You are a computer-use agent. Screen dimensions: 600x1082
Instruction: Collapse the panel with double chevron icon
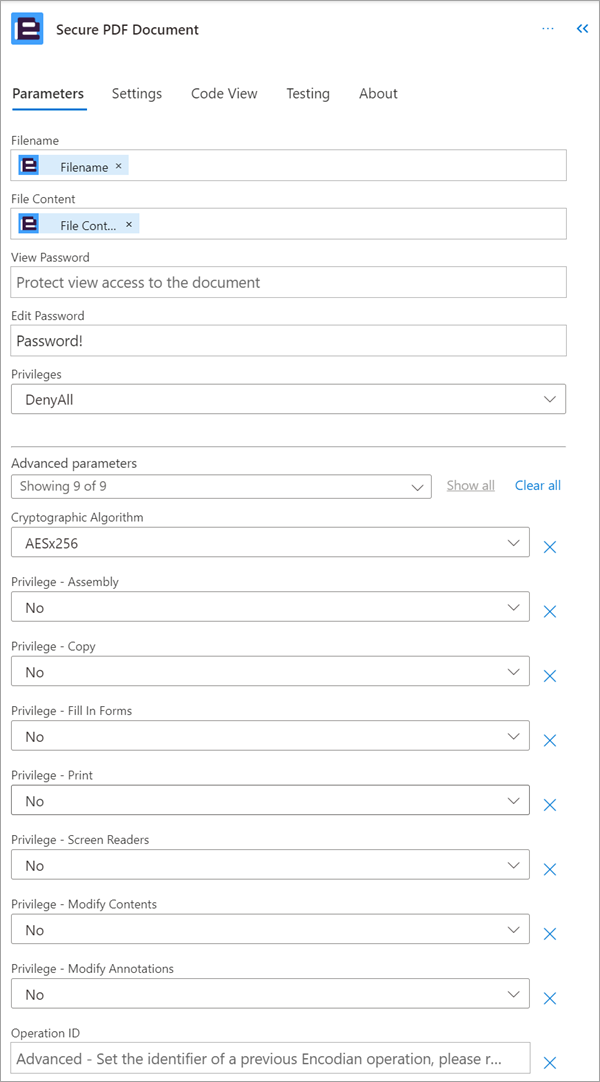[583, 29]
